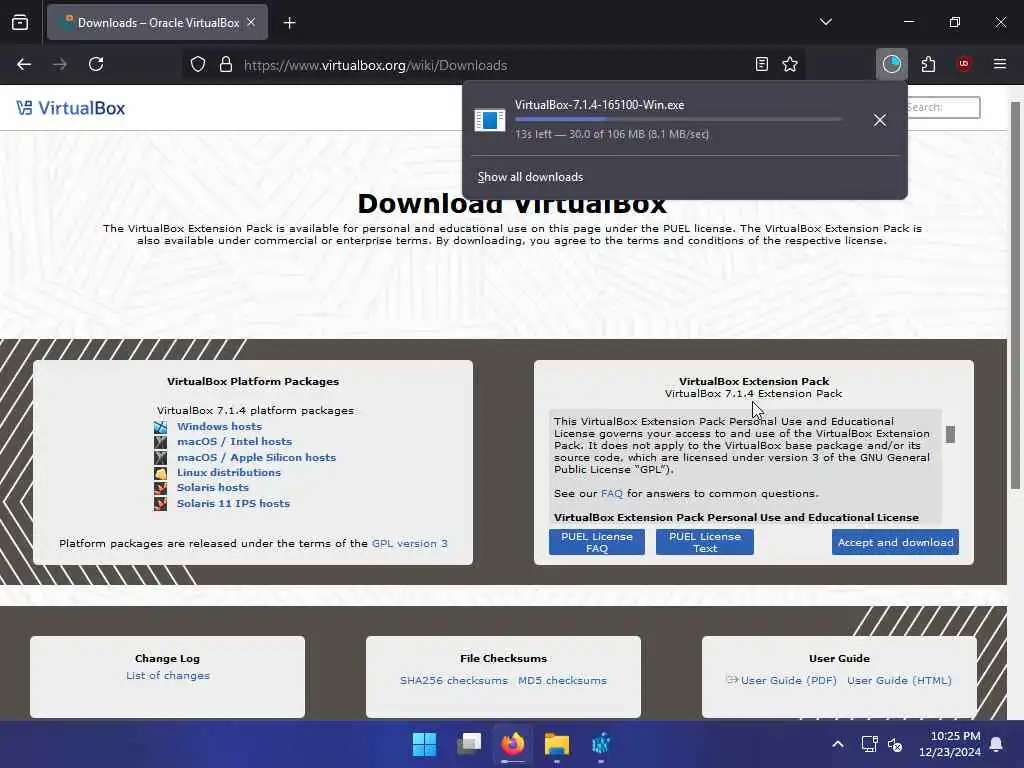Reload the current page

click(x=96, y=64)
